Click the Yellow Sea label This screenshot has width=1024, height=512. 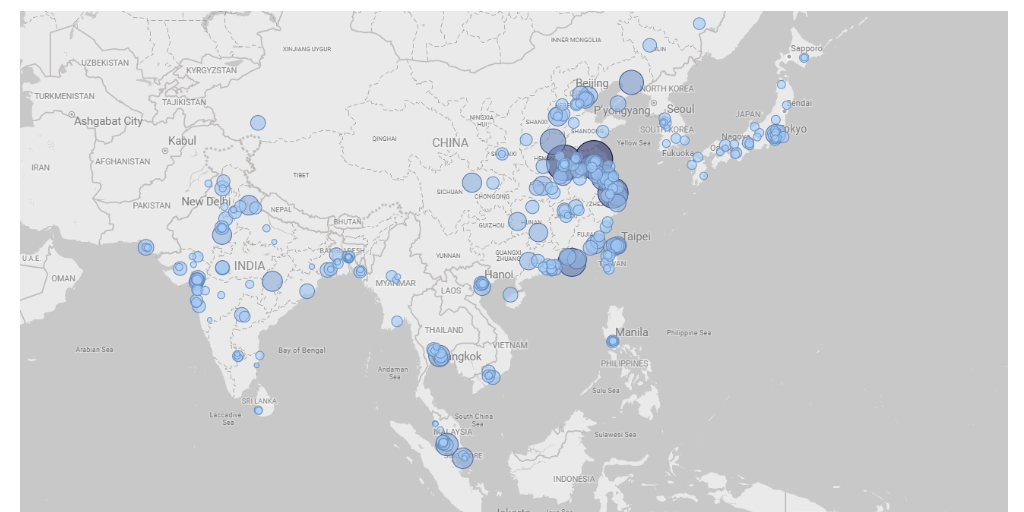click(x=633, y=143)
